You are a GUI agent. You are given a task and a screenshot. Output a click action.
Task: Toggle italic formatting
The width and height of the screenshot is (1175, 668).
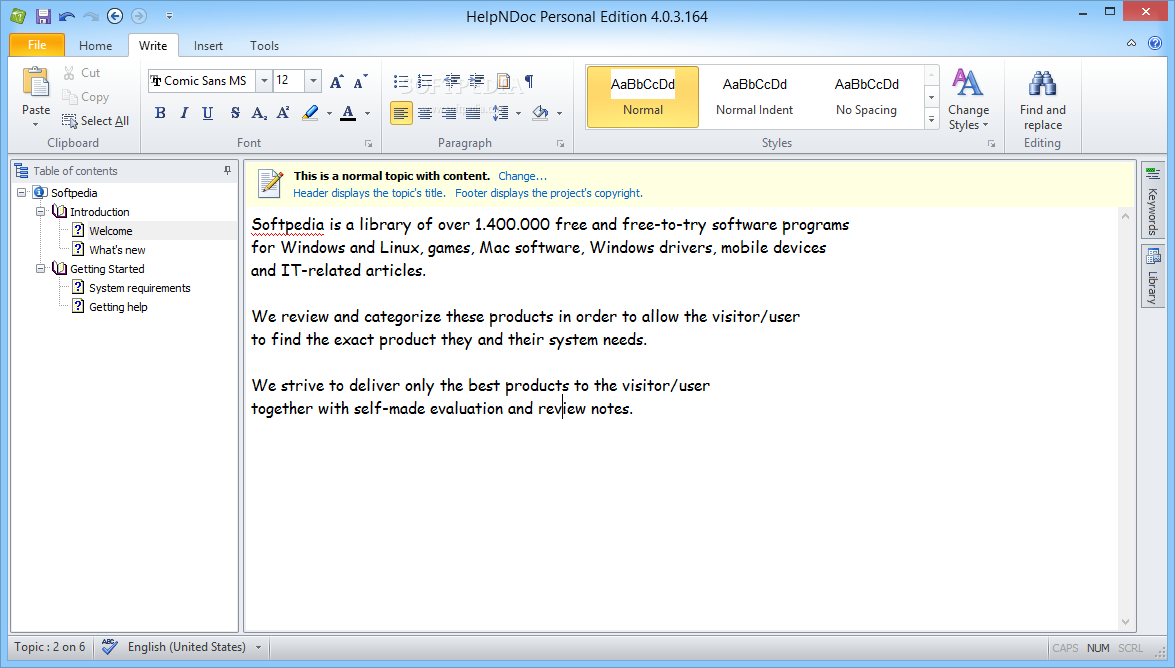pos(184,113)
